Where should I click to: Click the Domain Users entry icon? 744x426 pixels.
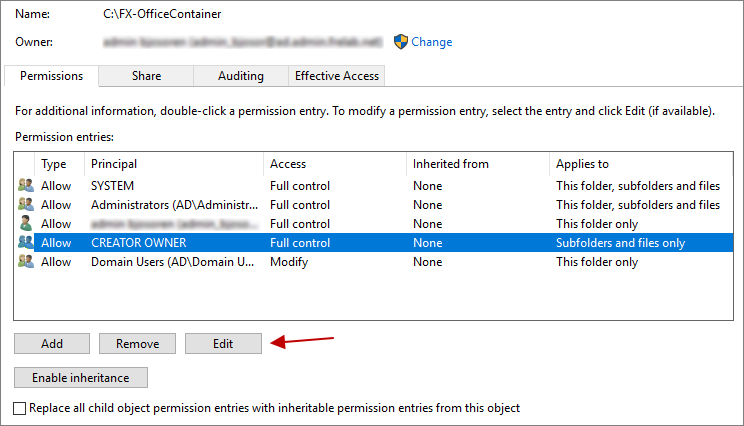[25, 262]
